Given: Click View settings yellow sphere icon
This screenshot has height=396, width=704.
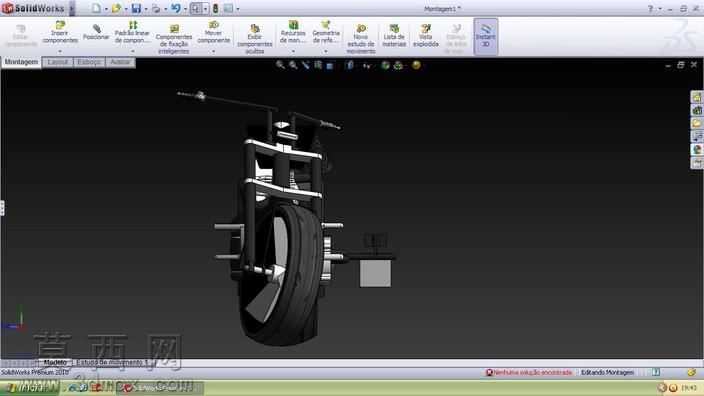Looking at the screenshot, I should 416,66.
